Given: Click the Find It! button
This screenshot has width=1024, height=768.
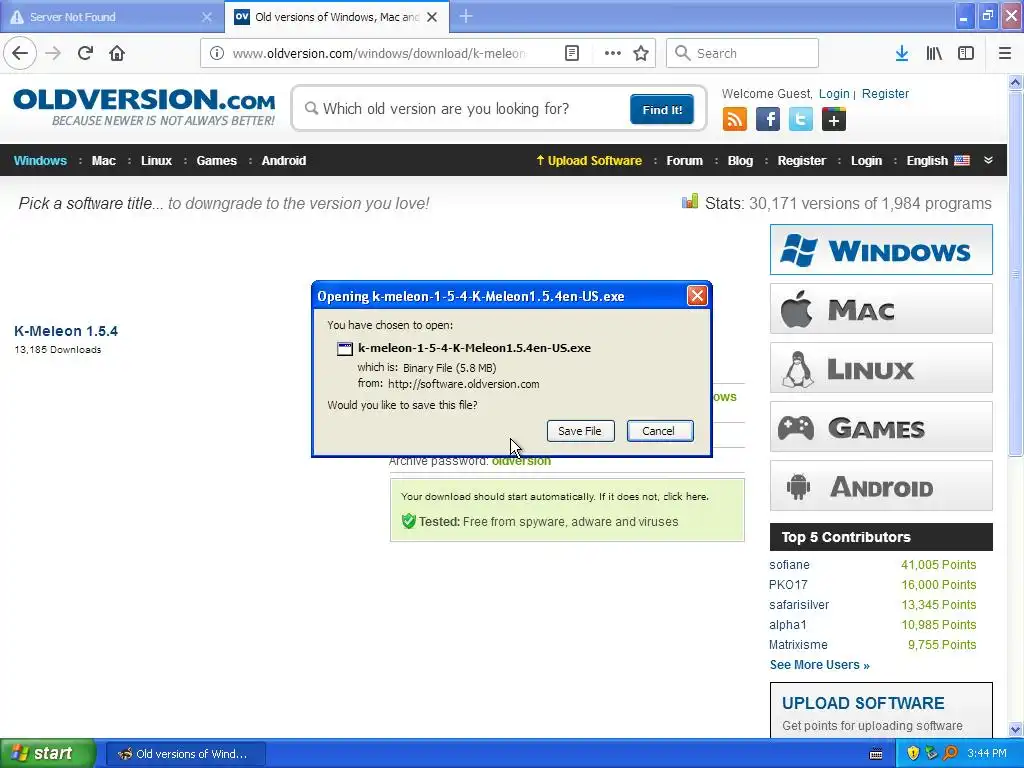Looking at the screenshot, I should [662, 110].
